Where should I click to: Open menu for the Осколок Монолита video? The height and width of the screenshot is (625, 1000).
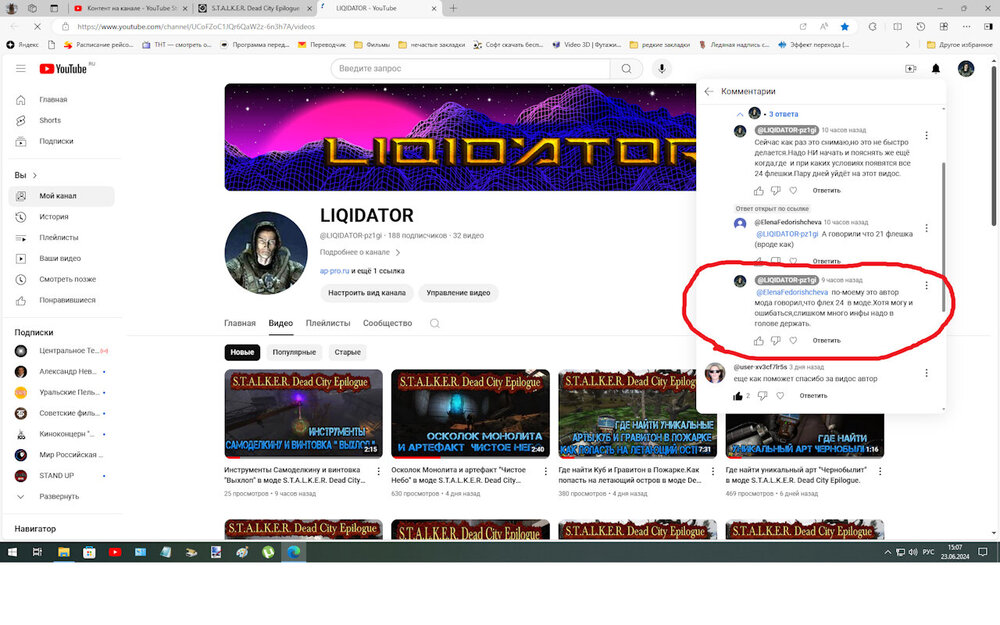tap(545, 471)
